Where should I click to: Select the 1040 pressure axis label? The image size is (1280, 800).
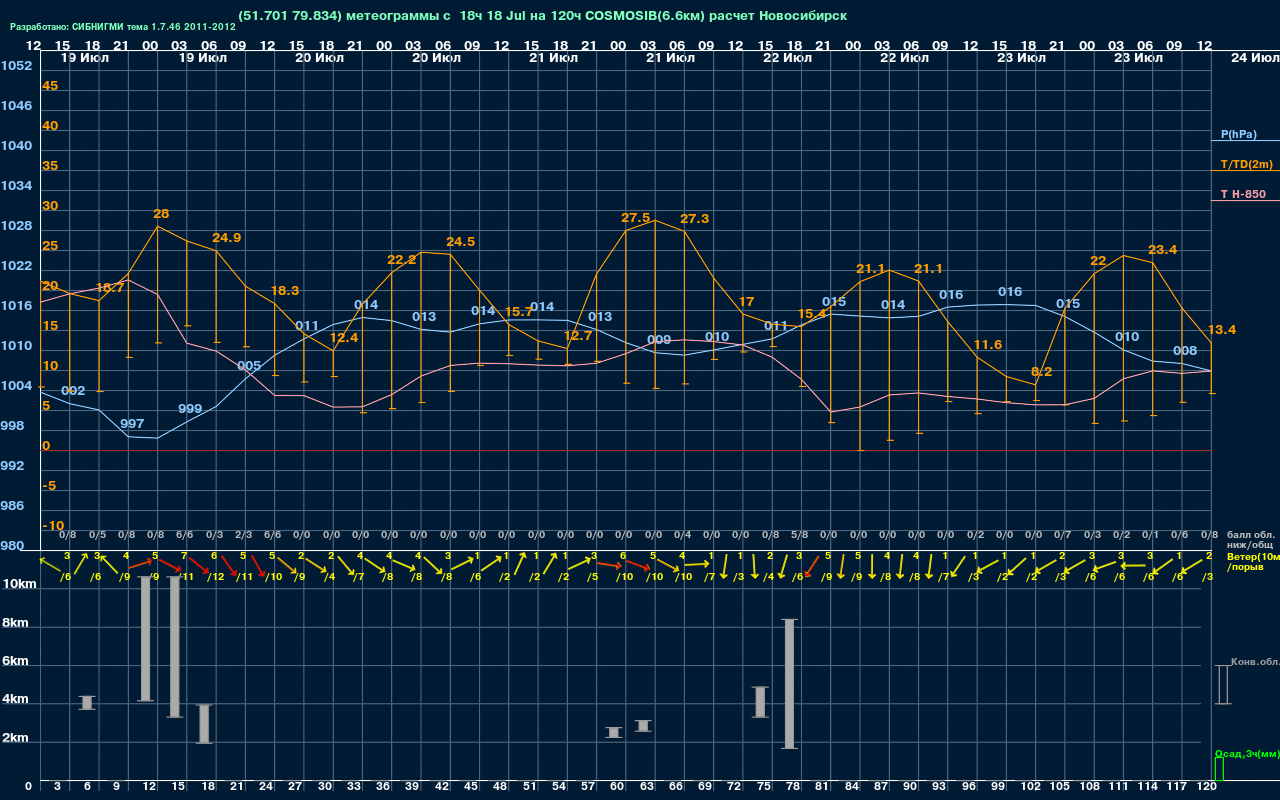[16, 146]
